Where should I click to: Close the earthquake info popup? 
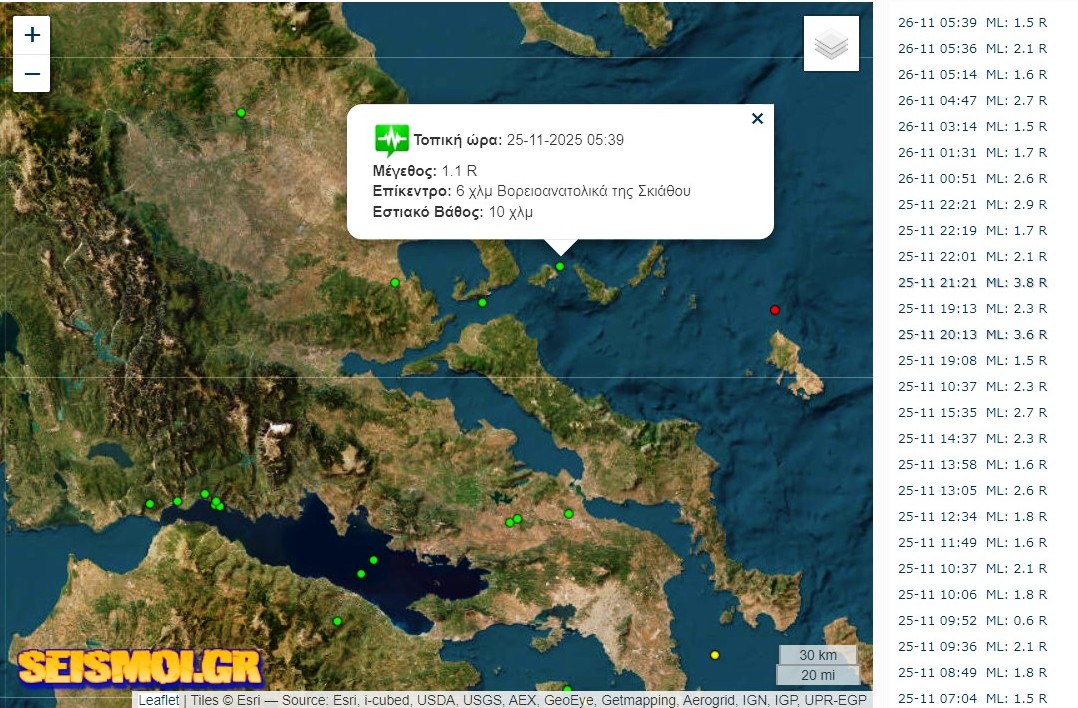(758, 119)
